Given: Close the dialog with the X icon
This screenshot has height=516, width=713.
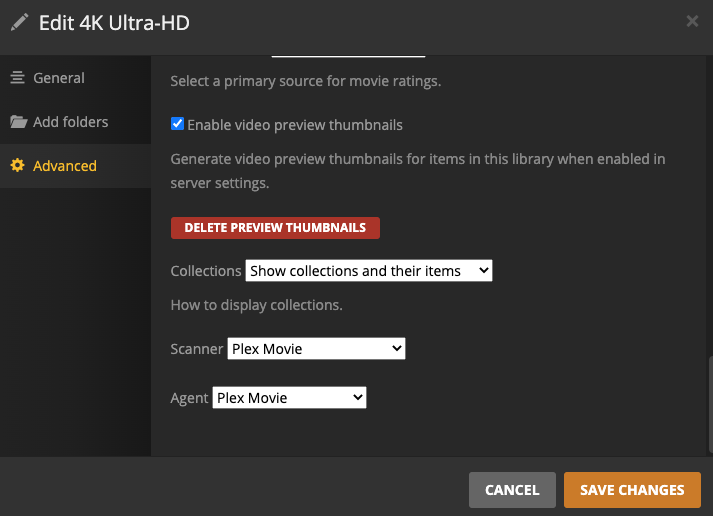Looking at the screenshot, I should coord(692,21).
